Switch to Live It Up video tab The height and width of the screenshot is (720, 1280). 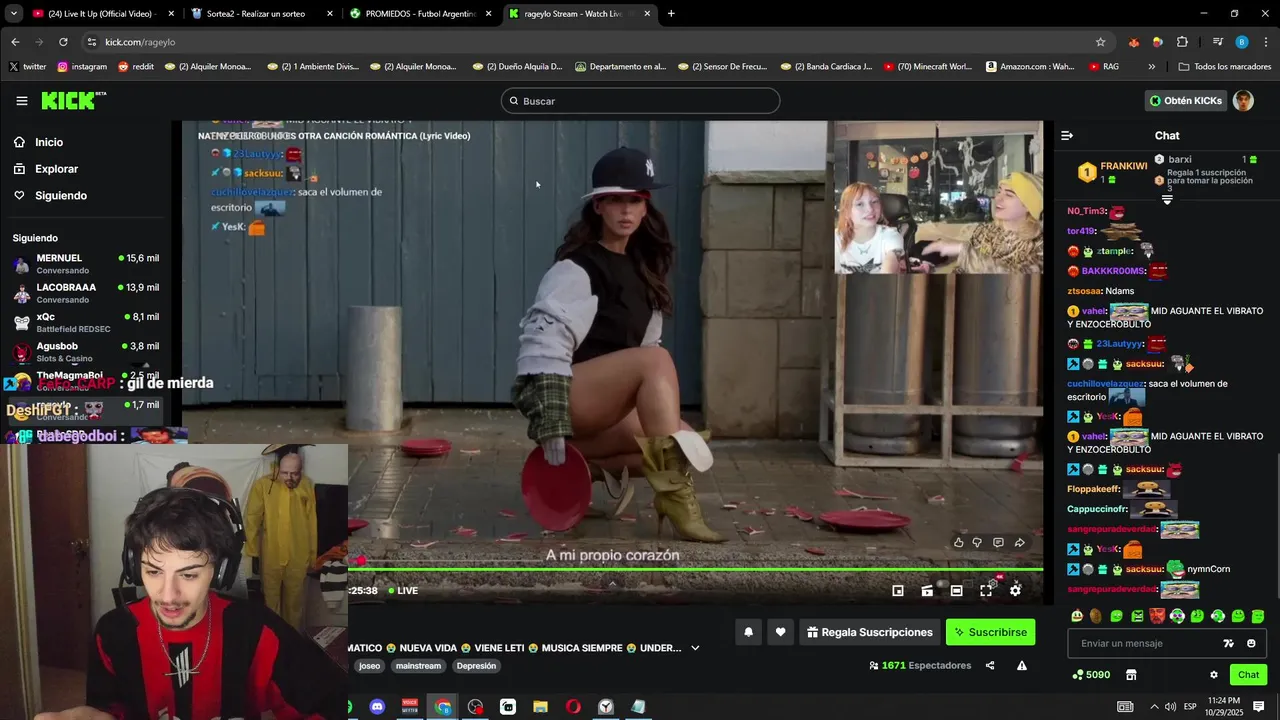[101, 14]
